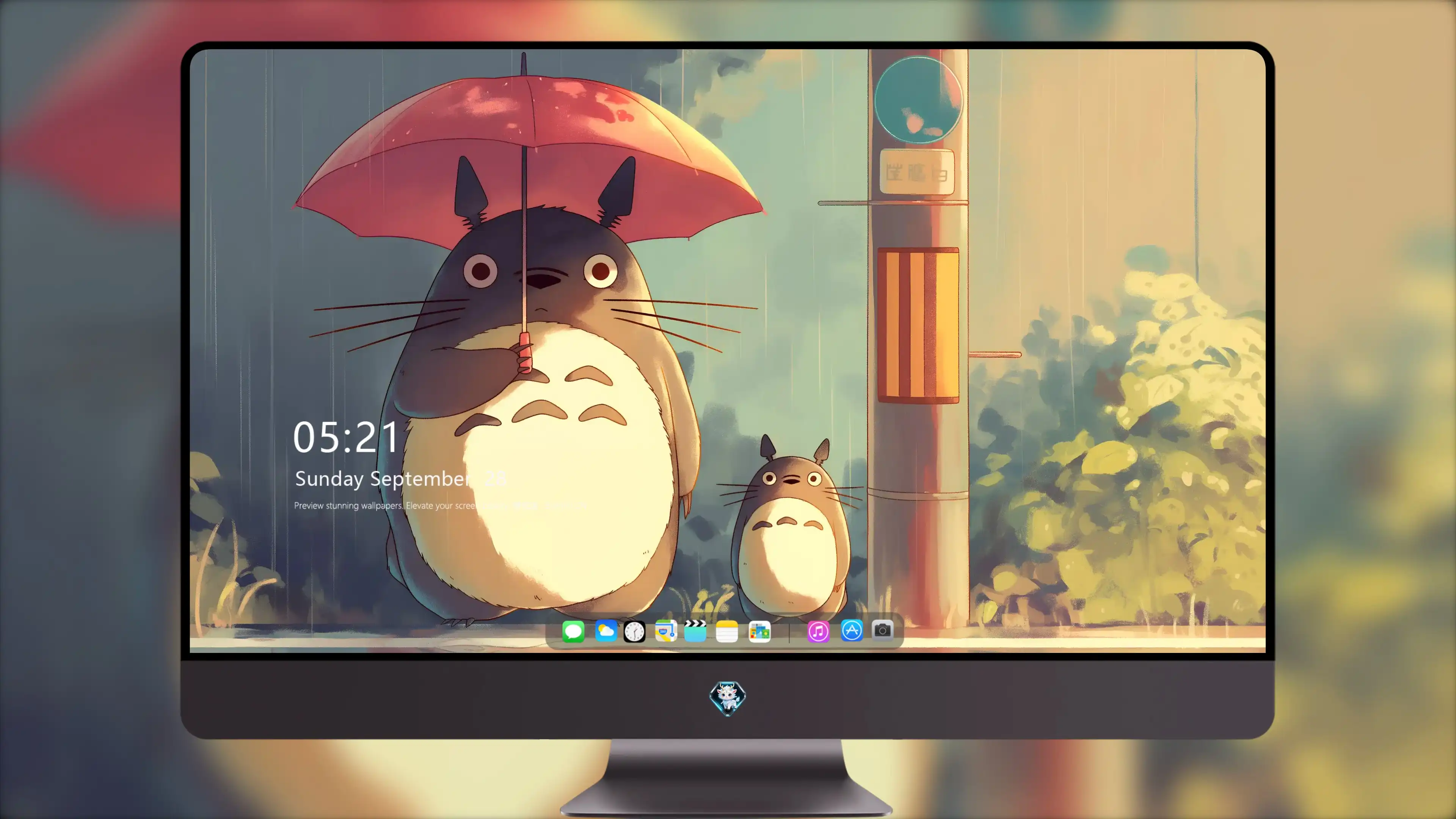Open the Camera app in the dock
Viewport: 1456px width, 819px height.
tap(882, 630)
